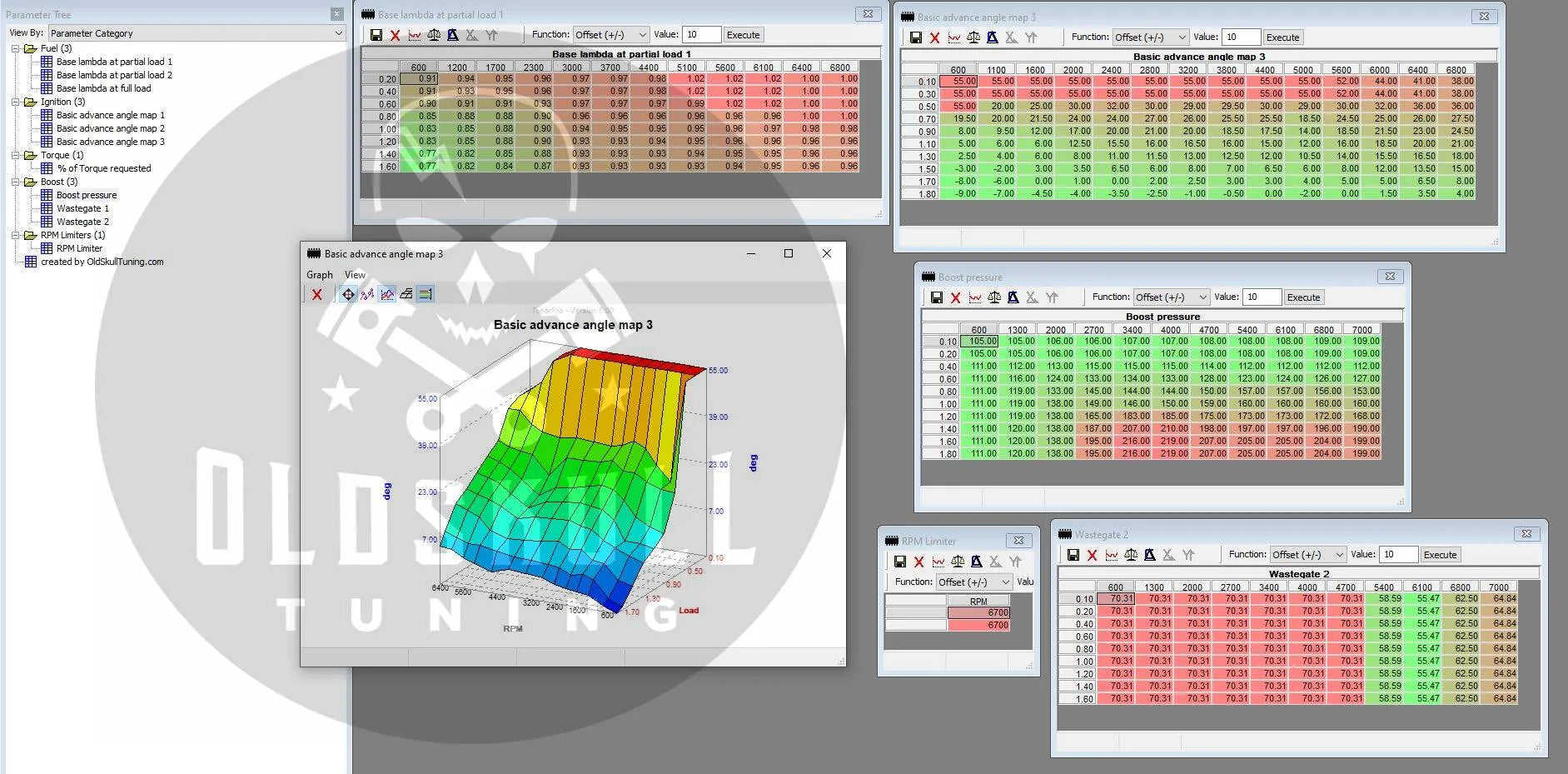The height and width of the screenshot is (774, 1568).
Task: Click the 3D surface plane icon in graph toolbar
Action: click(406, 294)
